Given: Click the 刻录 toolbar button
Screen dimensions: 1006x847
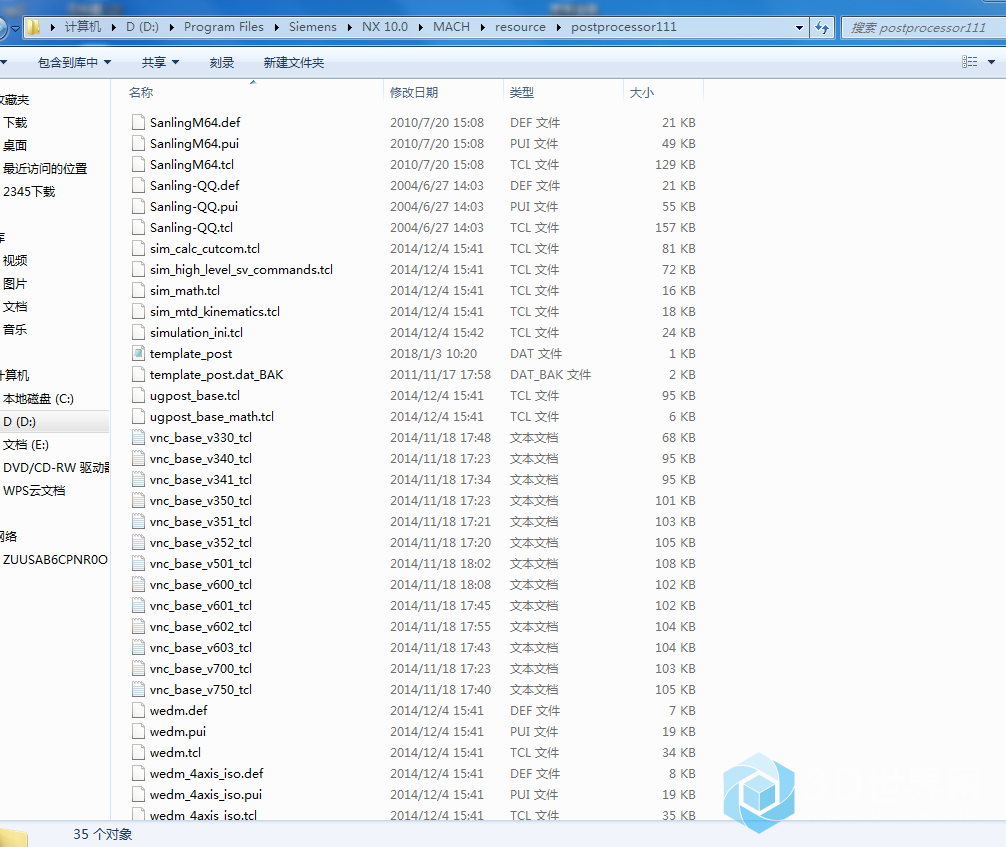Looking at the screenshot, I should click(221, 62).
